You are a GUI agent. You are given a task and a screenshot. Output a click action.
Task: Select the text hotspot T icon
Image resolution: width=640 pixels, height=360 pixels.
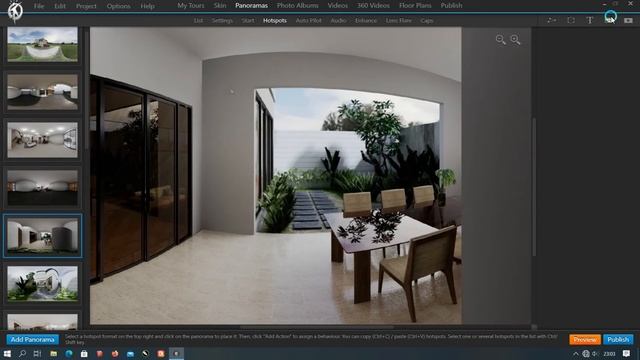(590, 20)
